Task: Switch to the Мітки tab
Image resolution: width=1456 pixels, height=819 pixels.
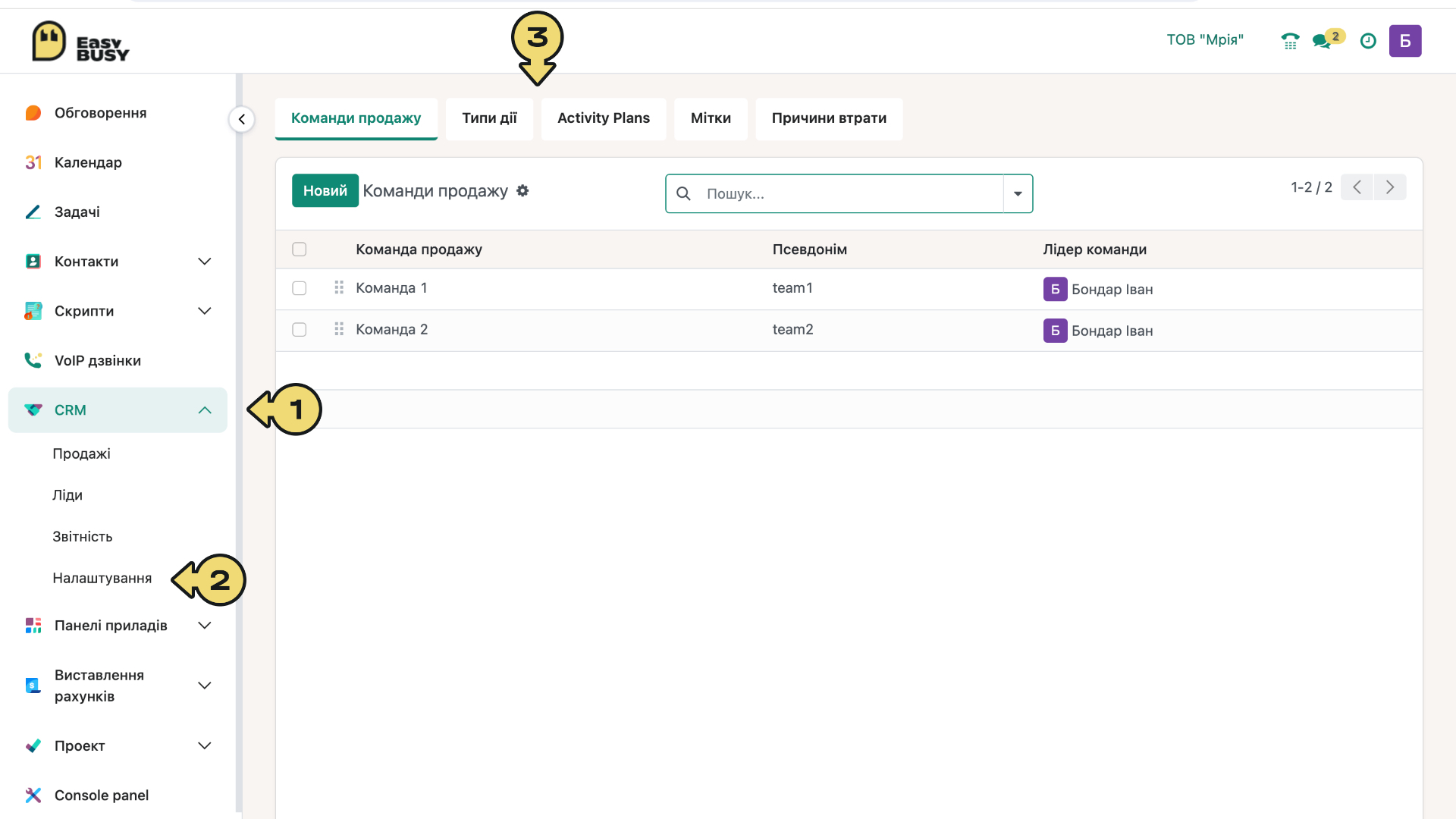Action: (x=711, y=118)
